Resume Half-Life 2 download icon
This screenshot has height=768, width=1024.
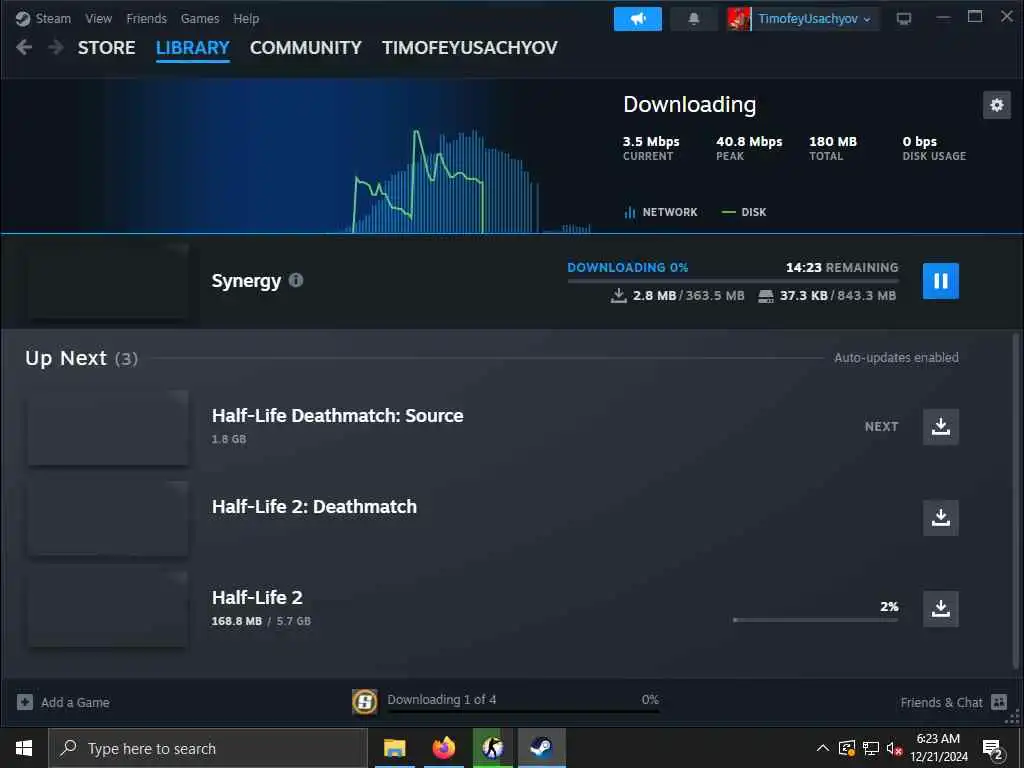point(940,609)
